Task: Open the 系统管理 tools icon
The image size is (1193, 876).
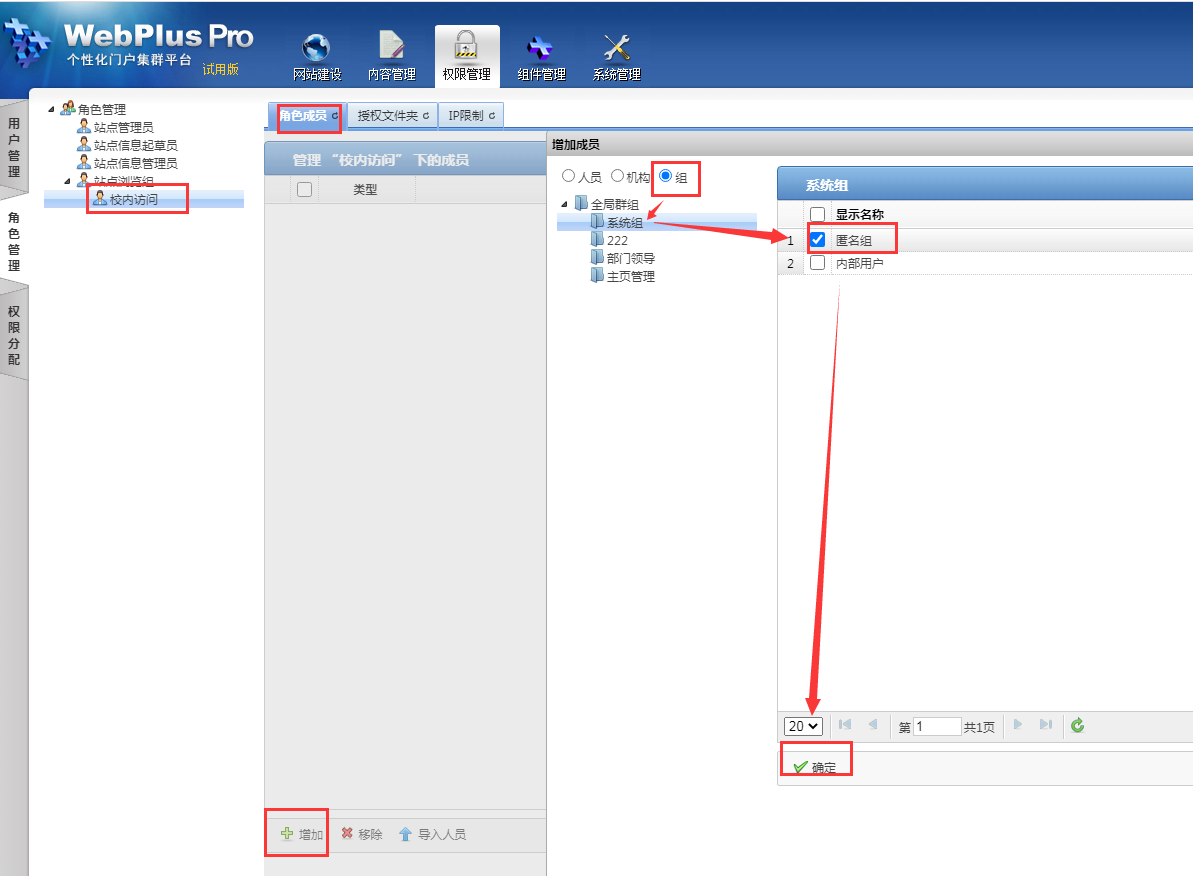Action: point(616,48)
